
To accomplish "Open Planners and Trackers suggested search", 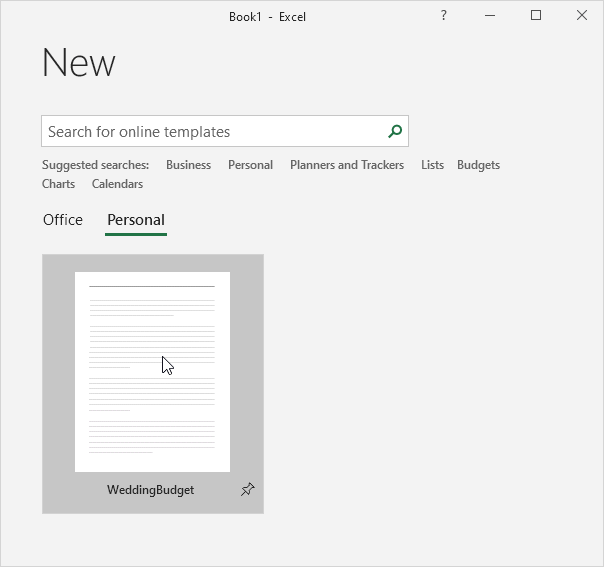I will [x=347, y=165].
